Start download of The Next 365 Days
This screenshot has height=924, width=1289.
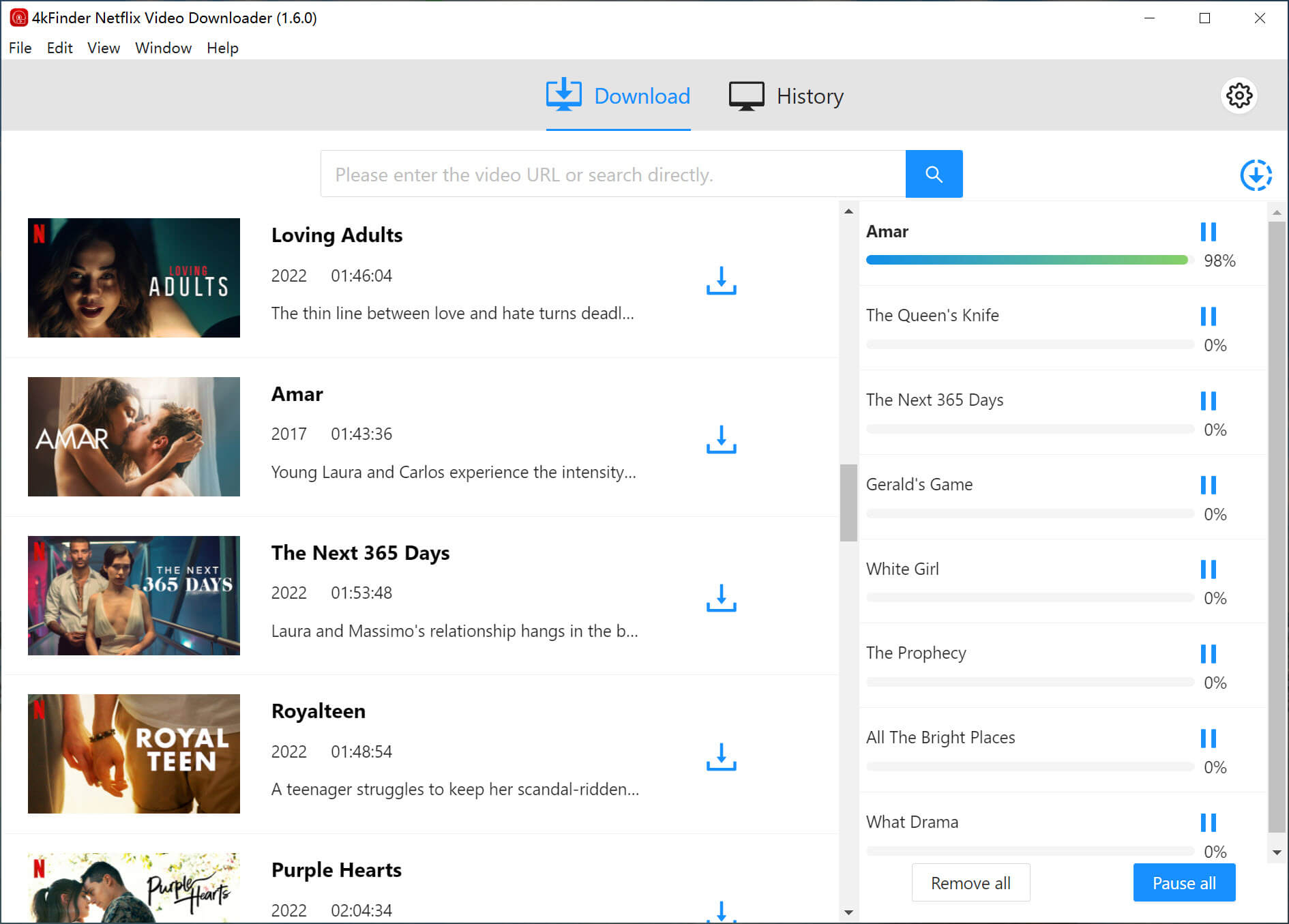[x=721, y=597]
